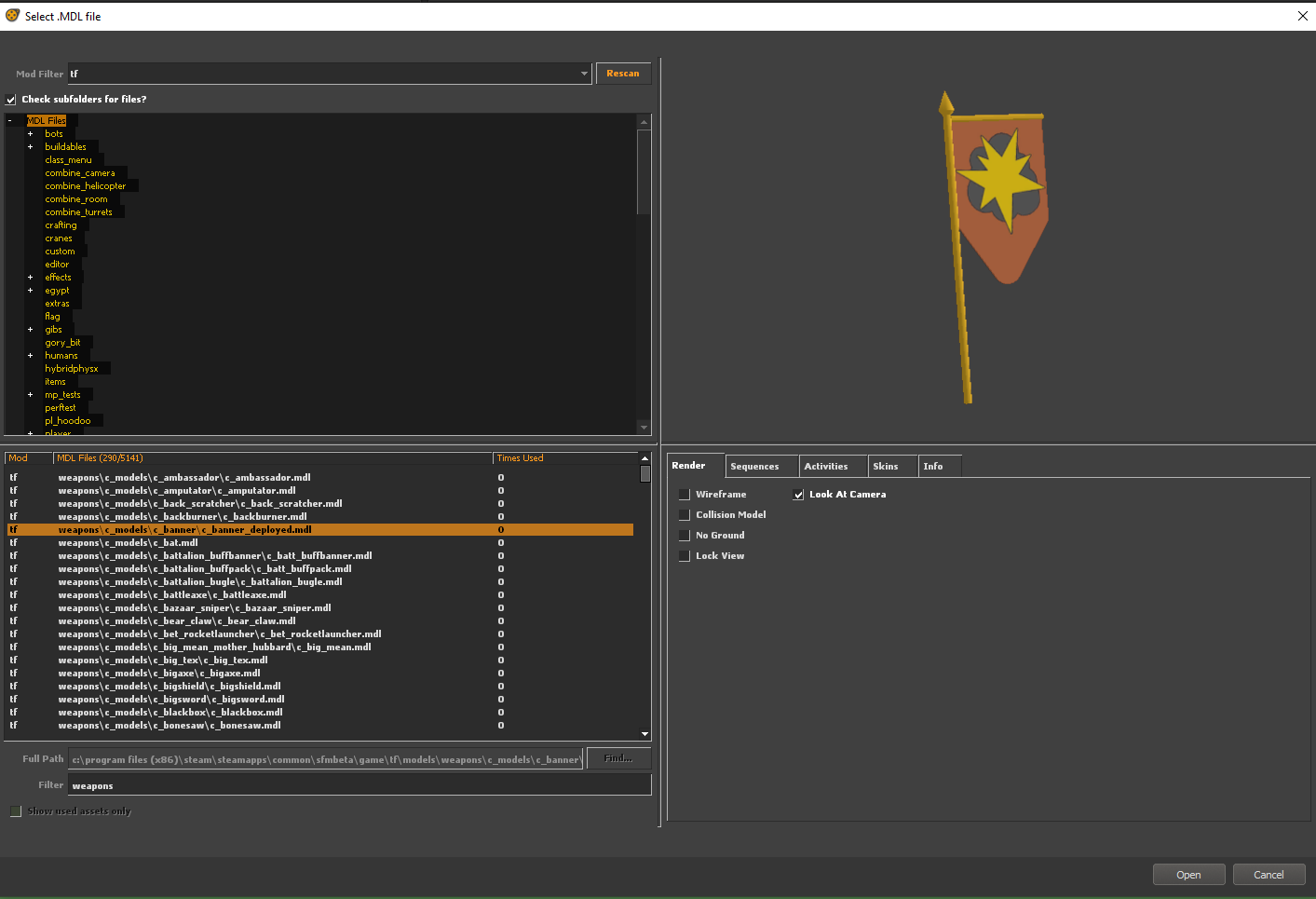Select c_battleaxe.mdl file row

pos(320,595)
